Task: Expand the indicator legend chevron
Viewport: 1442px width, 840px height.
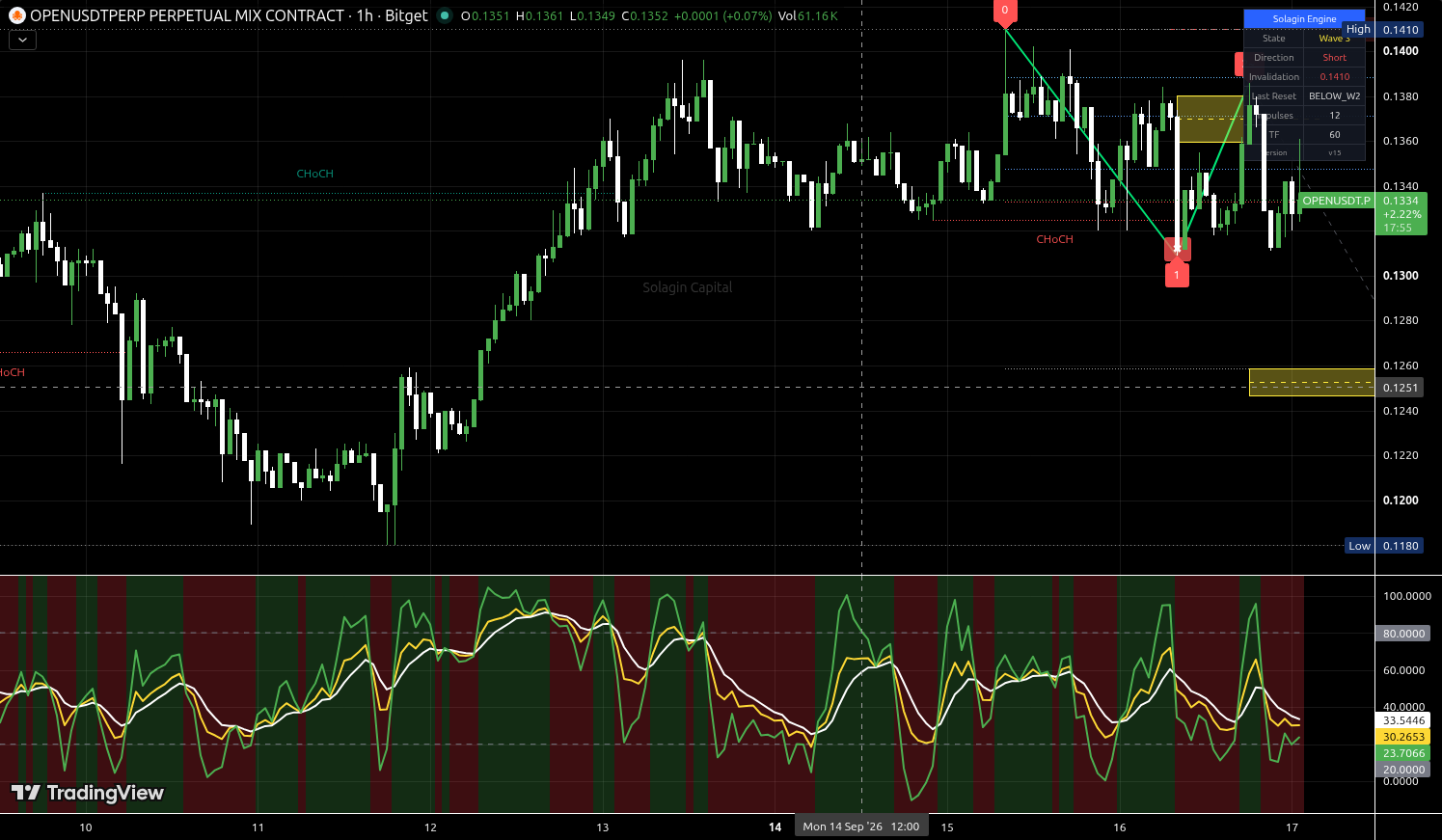Action: point(22,41)
